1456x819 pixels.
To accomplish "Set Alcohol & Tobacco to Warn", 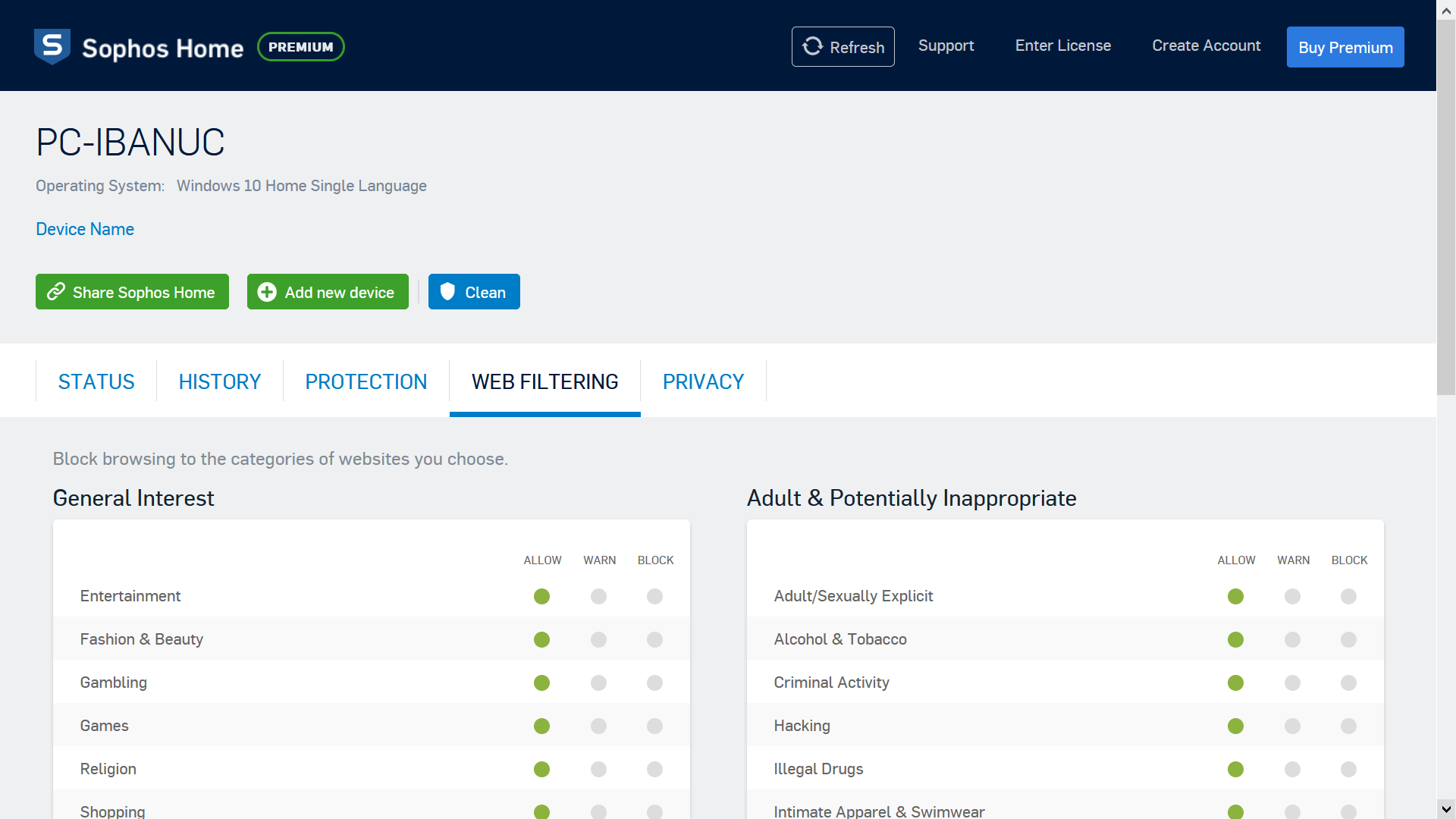I will click(1292, 639).
